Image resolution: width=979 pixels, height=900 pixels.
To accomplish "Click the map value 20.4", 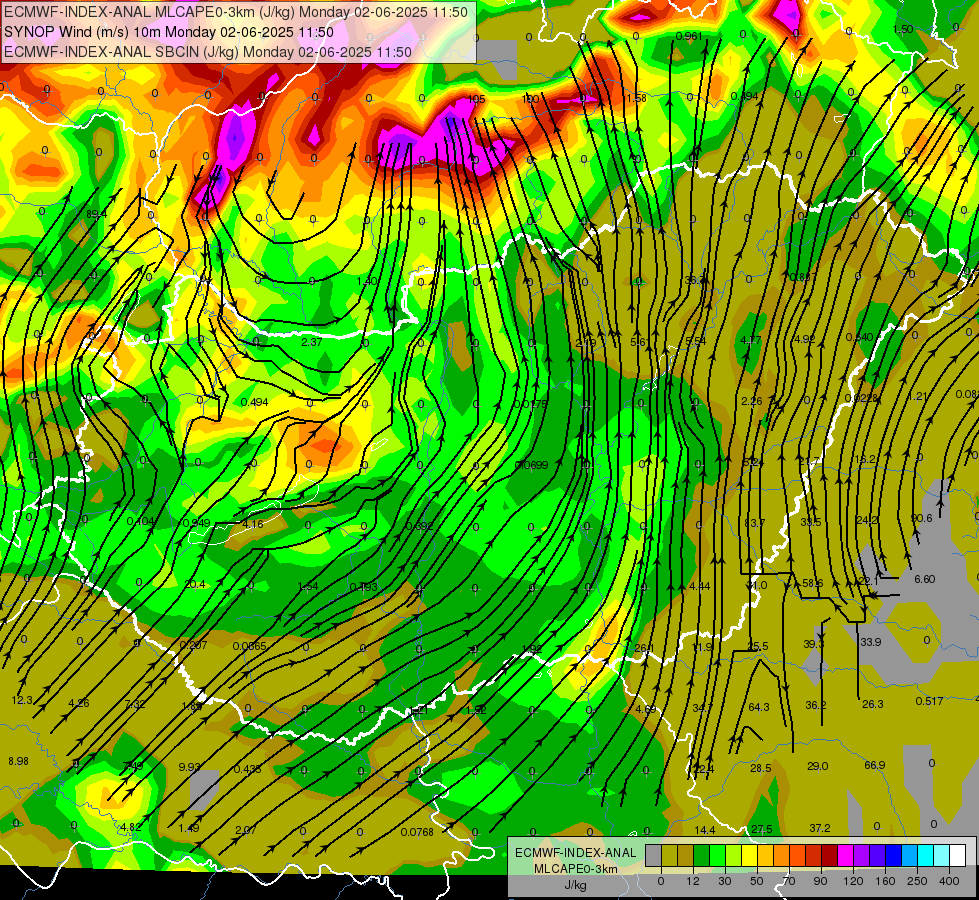I will coord(195,584).
